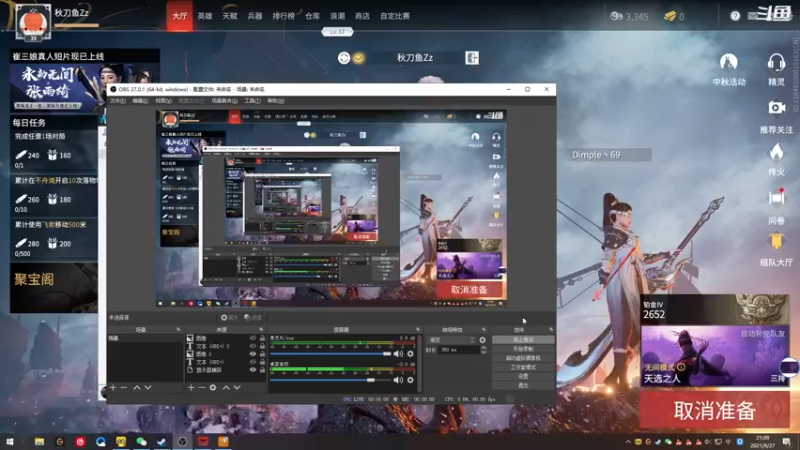Click the 工作室模式 studio mode button
This screenshot has height=450, width=800.
pos(523,367)
